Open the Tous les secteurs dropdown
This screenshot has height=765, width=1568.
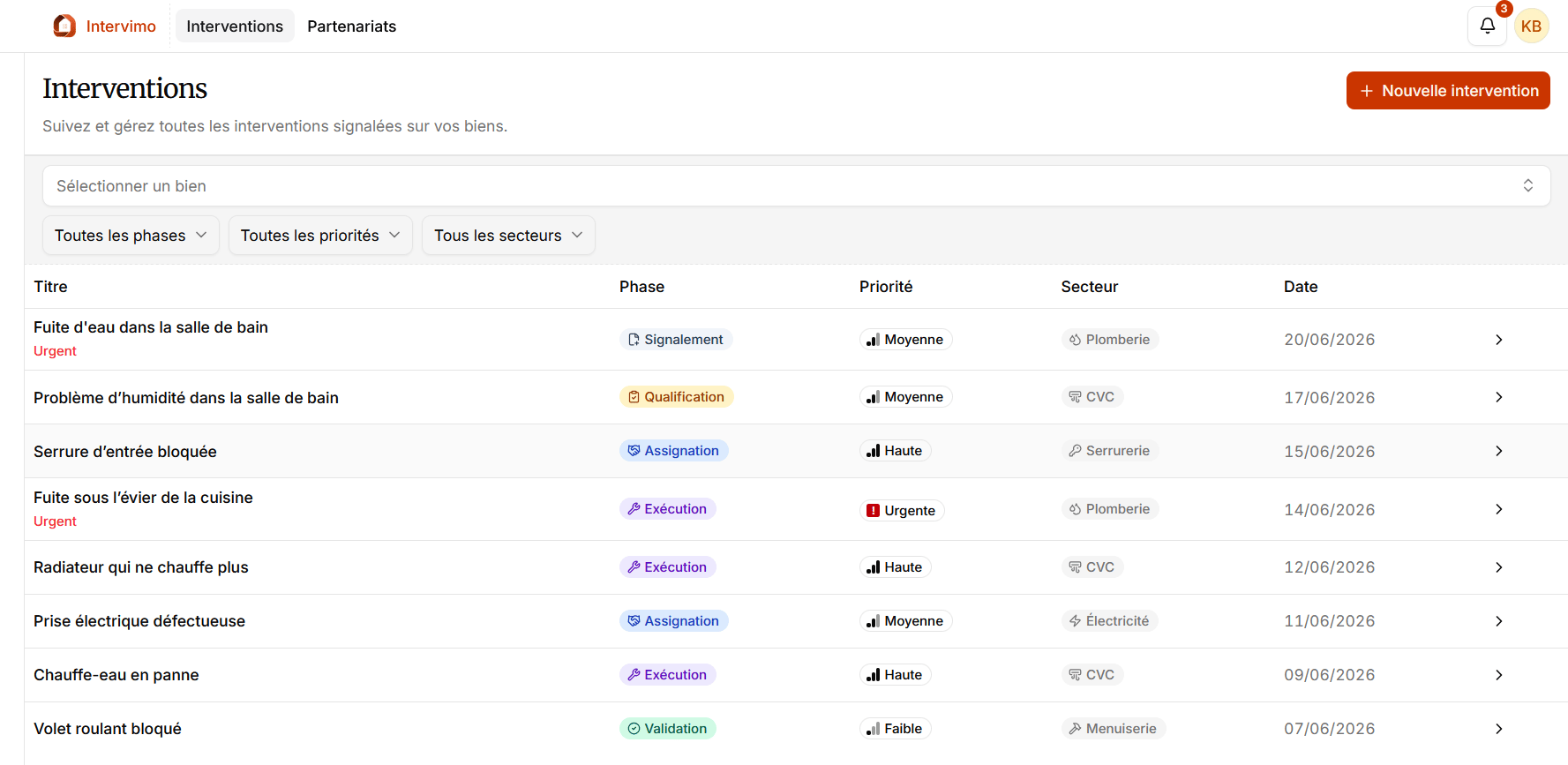508,236
